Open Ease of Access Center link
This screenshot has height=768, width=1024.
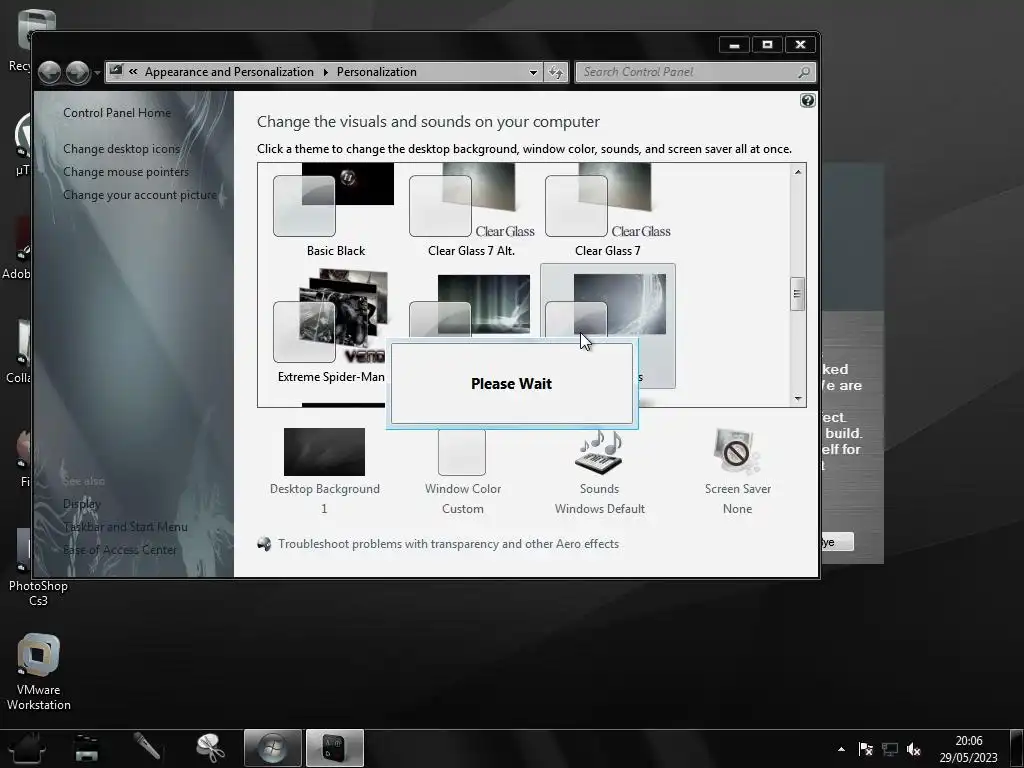tap(120, 550)
